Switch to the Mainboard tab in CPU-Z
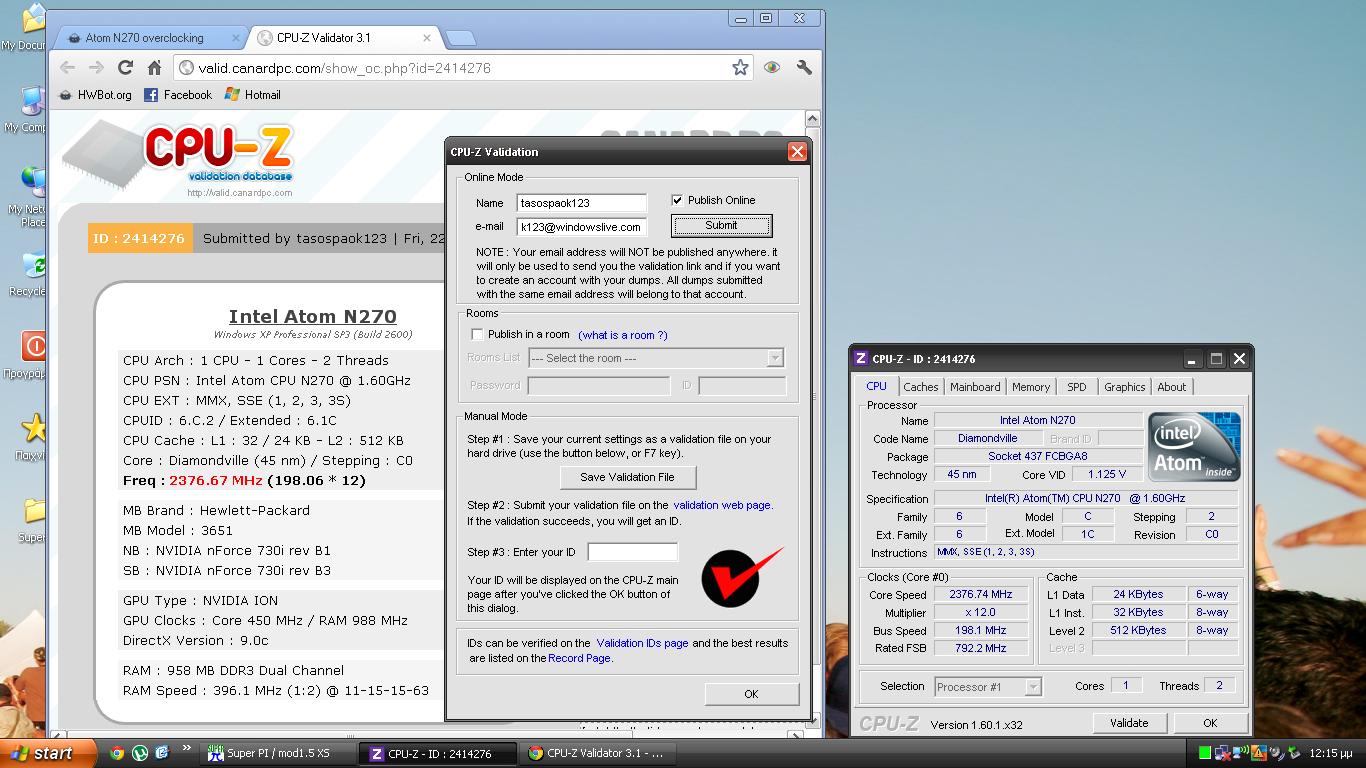Viewport: 1366px width, 768px height. point(975,387)
